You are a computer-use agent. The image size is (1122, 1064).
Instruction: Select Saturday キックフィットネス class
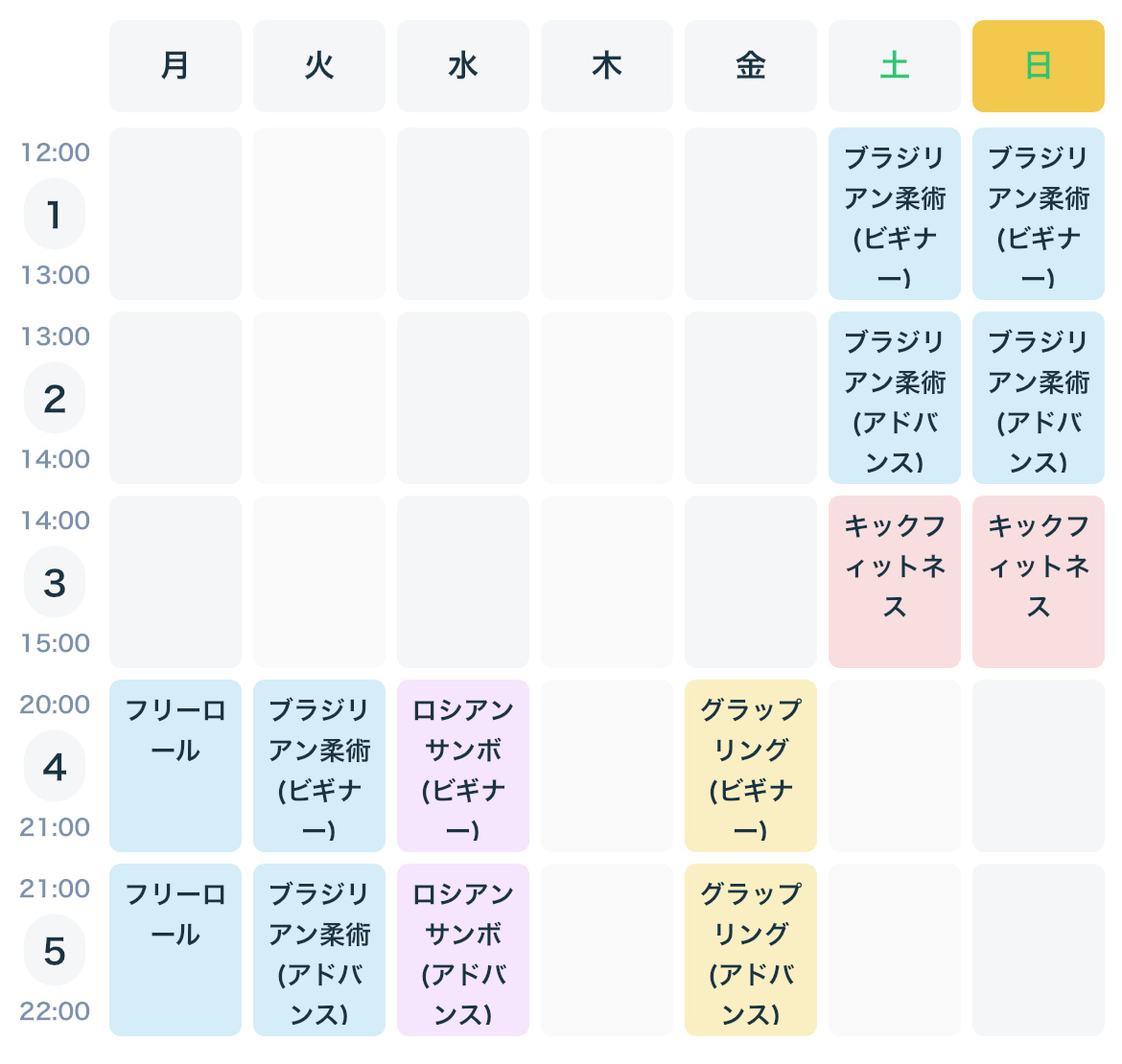894,581
